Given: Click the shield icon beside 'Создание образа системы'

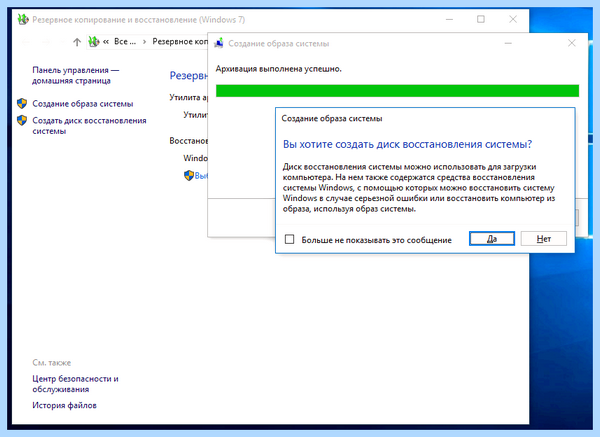Looking at the screenshot, I should coord(22,103).
